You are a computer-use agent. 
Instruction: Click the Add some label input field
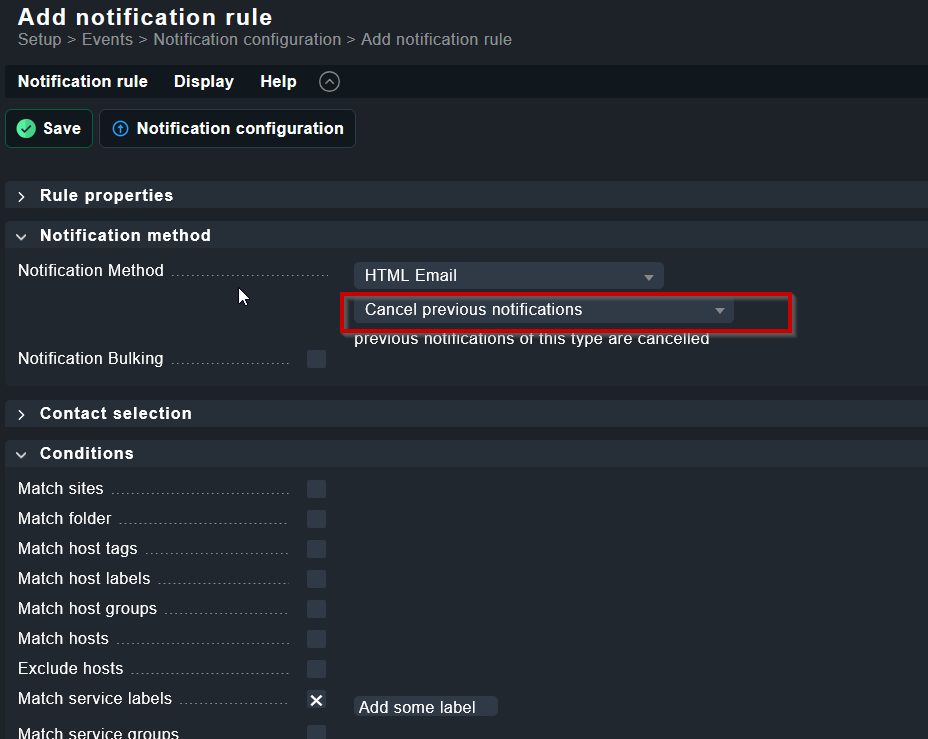pos(425,708)
